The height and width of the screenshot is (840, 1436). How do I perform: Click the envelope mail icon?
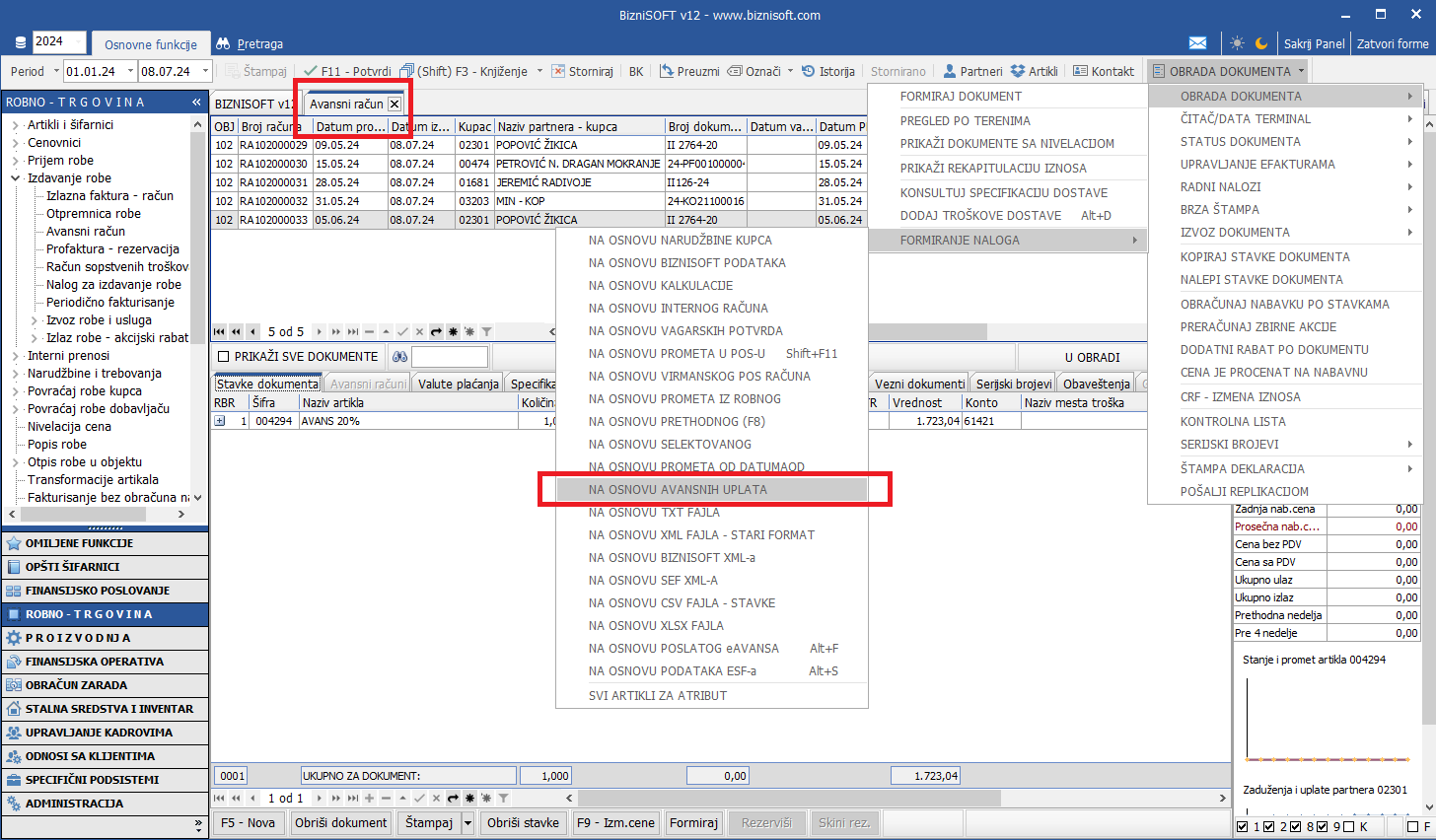click(1197, 43)
